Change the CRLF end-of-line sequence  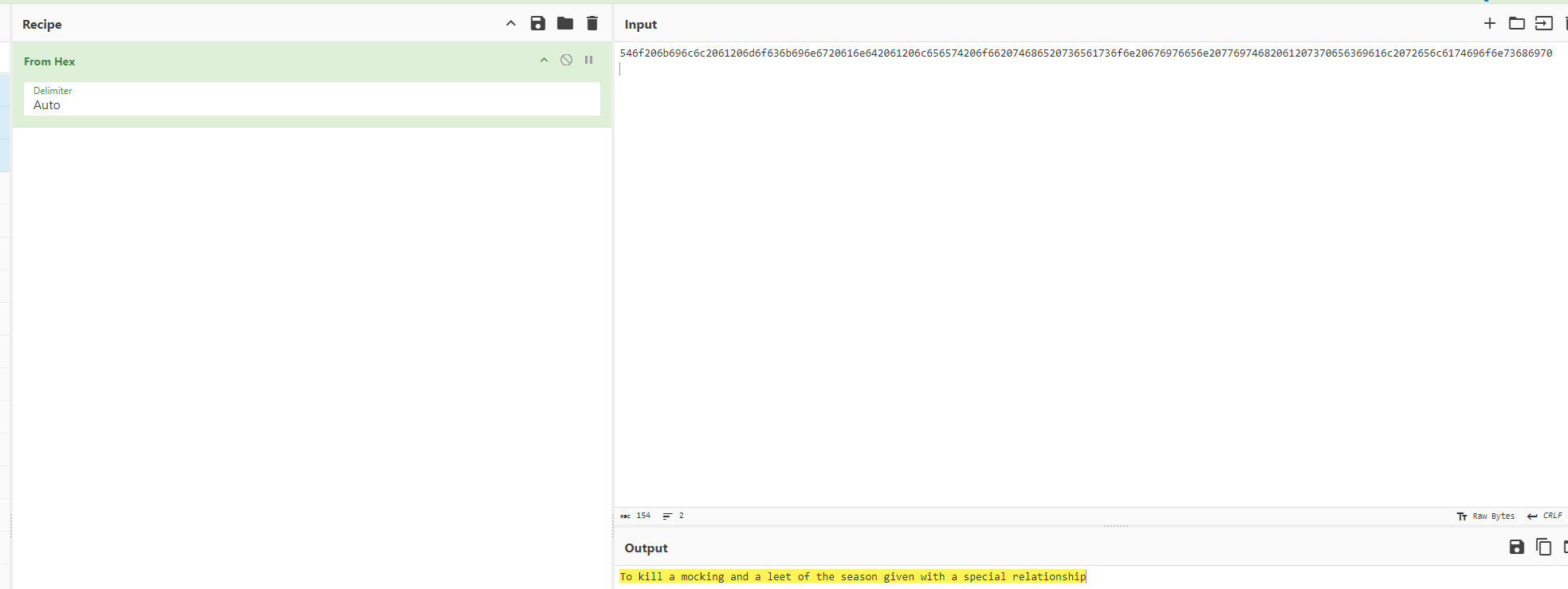pyautogui.click(x=1545, y=516)
